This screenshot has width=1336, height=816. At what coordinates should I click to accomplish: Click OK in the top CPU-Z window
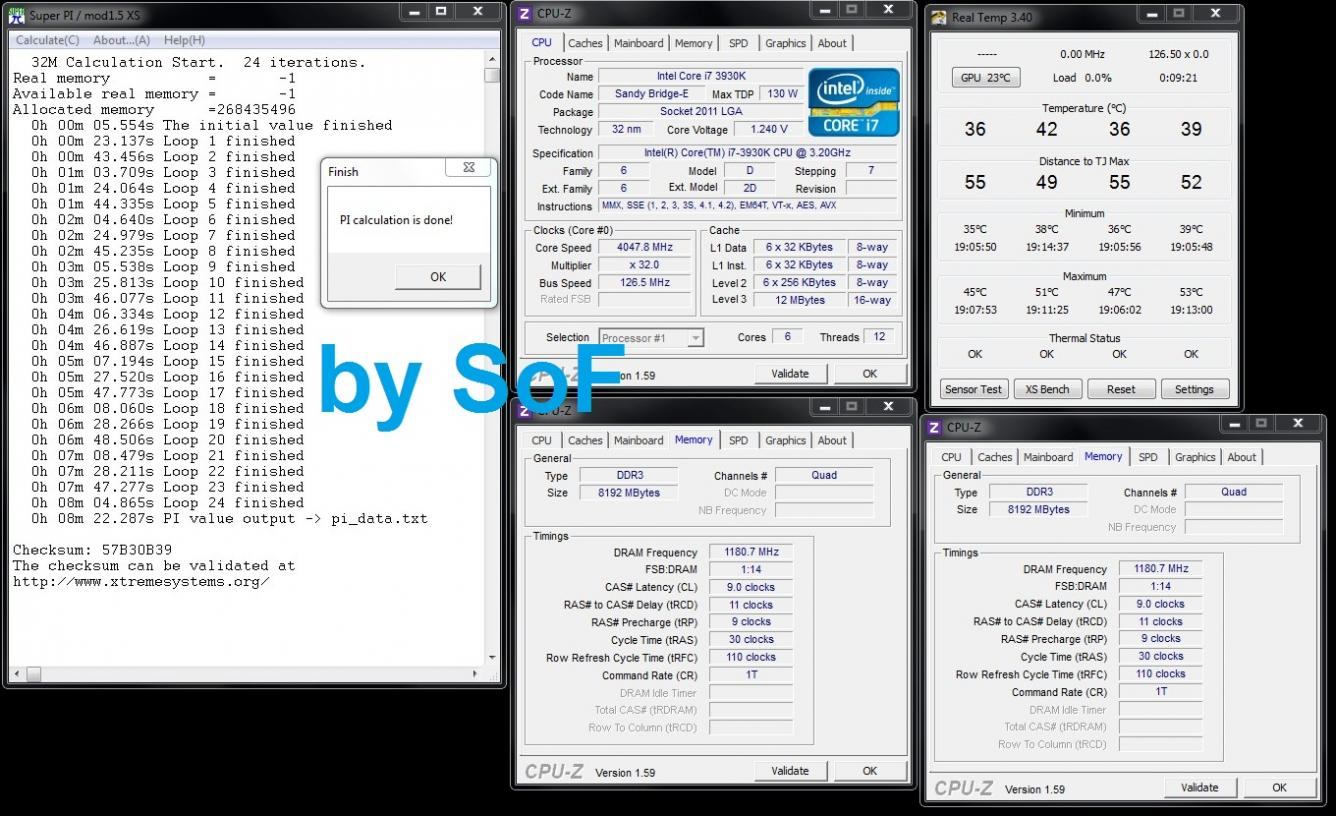[x=870, y=373]
